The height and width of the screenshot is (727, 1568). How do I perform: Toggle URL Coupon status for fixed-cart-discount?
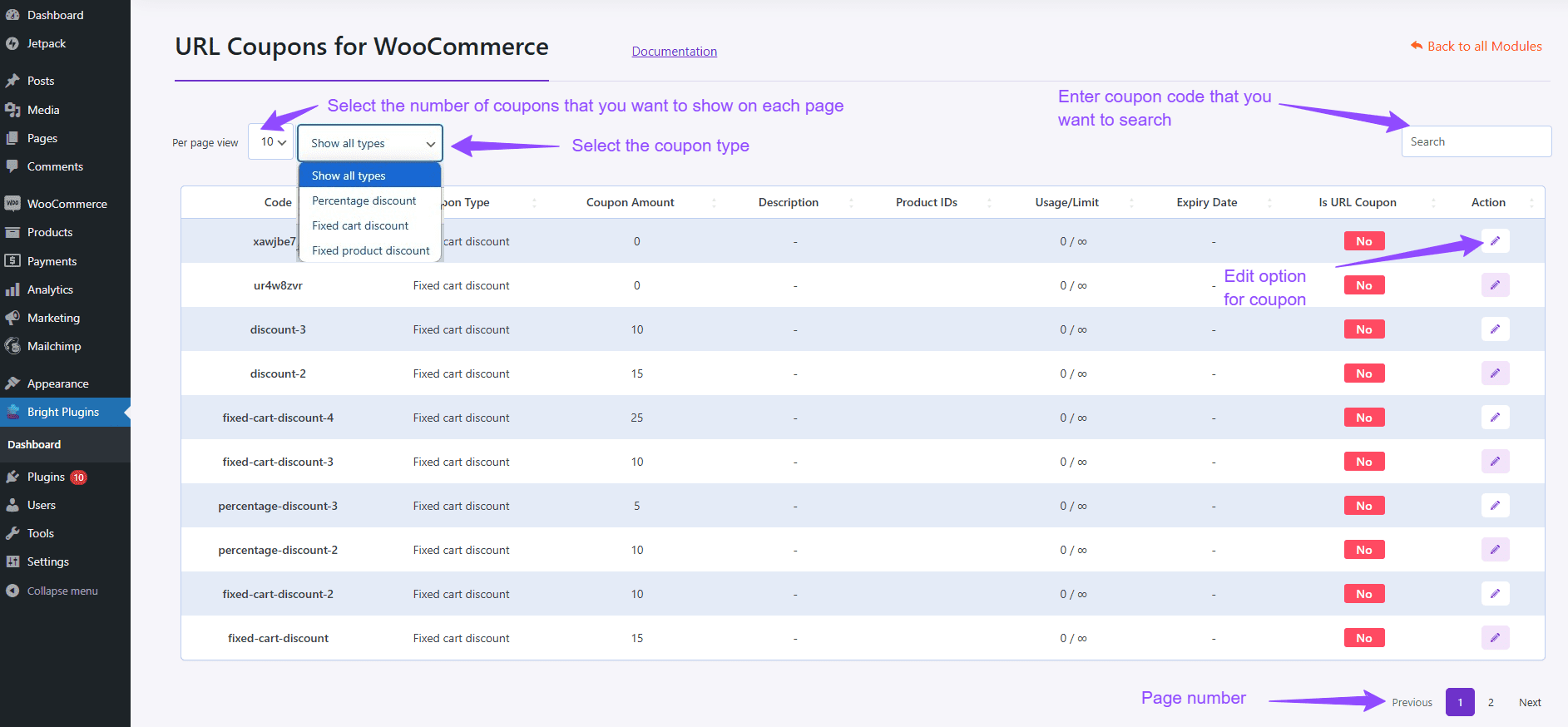tap(1363, 638)
